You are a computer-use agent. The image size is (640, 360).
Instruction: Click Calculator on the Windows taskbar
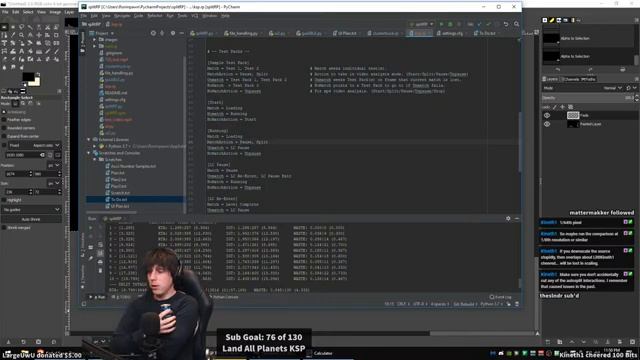[x=319, y=353]
